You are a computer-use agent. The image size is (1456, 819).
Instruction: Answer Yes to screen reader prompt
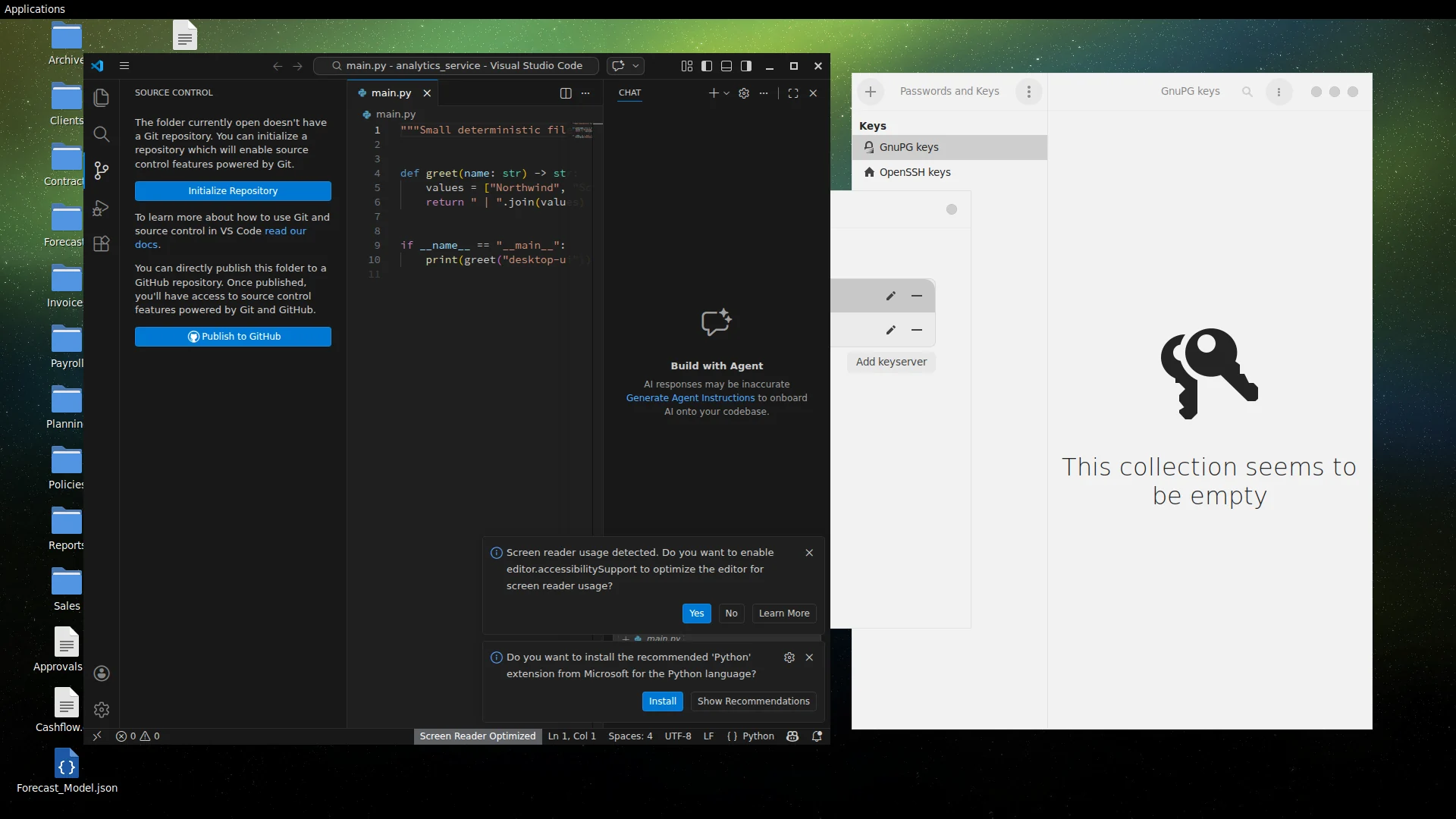[x=696, y=613]
